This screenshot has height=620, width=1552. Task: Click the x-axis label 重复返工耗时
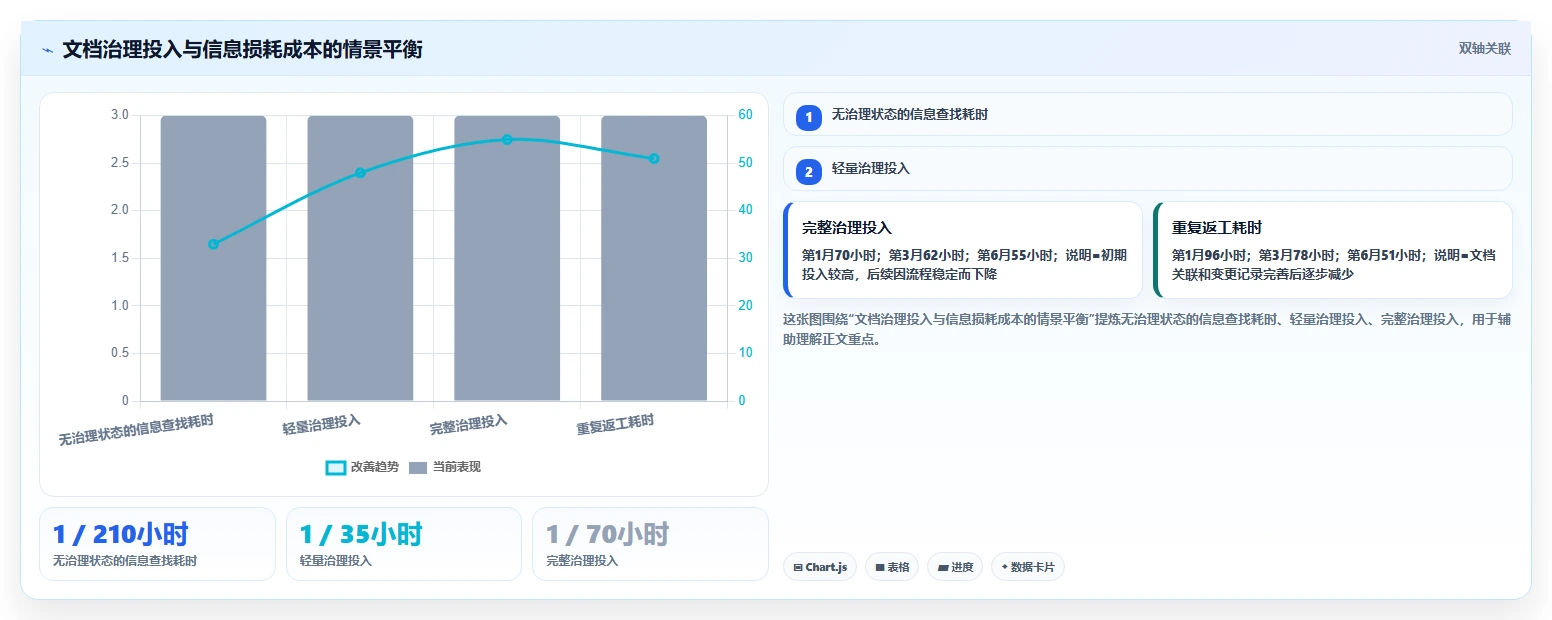pyautogui.click(x=615, y=425)
